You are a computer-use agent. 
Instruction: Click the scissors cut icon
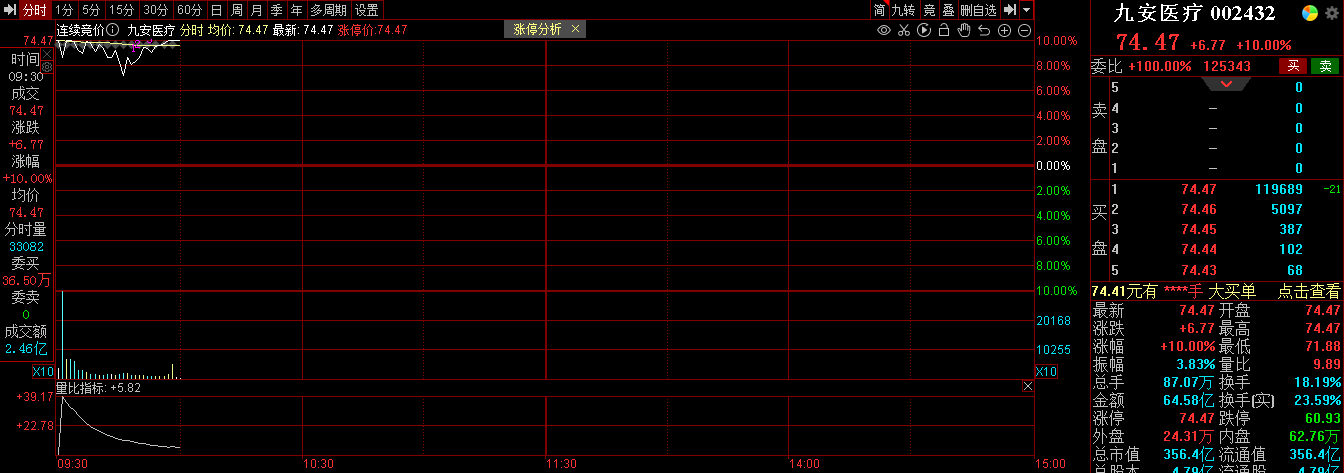coord(904,30)
